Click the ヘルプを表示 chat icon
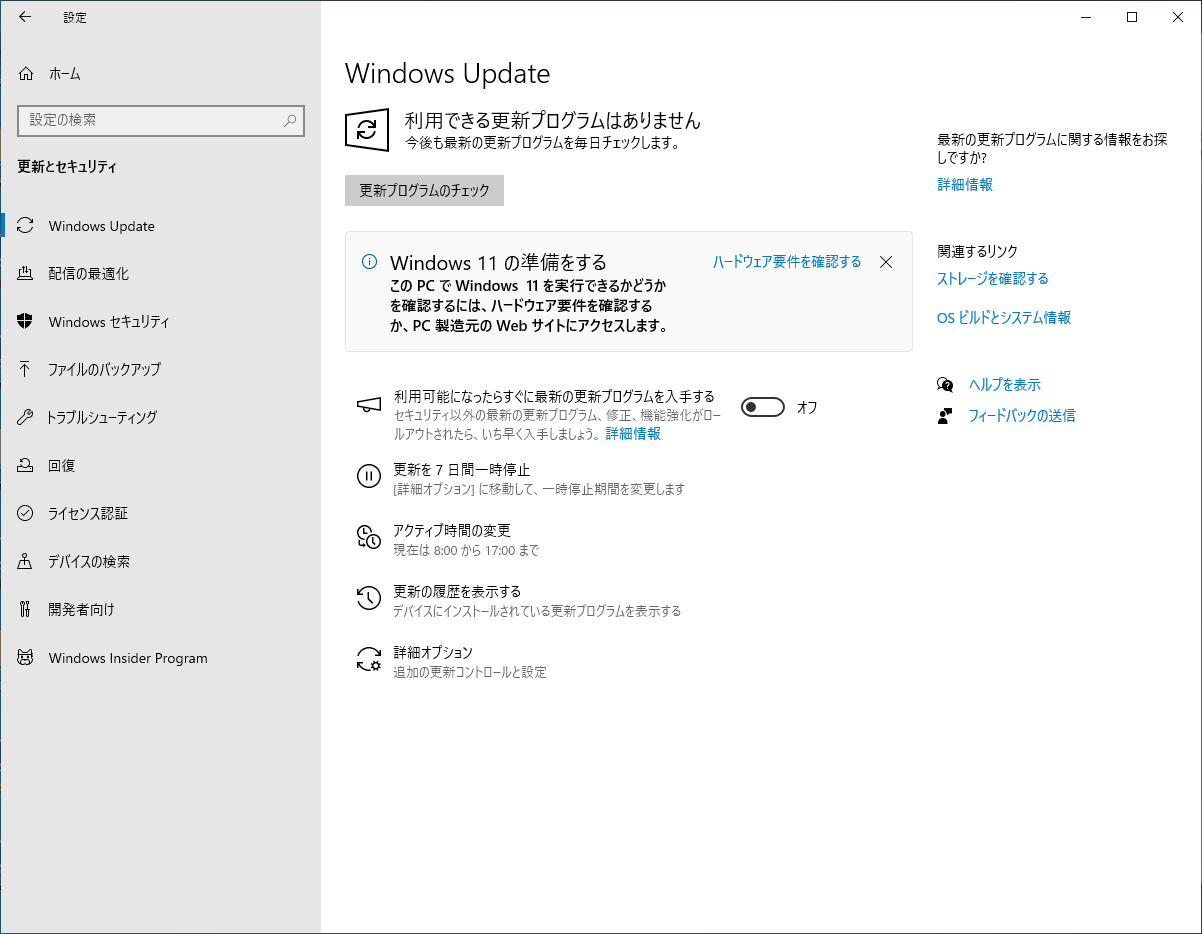 tap(945, 384)
